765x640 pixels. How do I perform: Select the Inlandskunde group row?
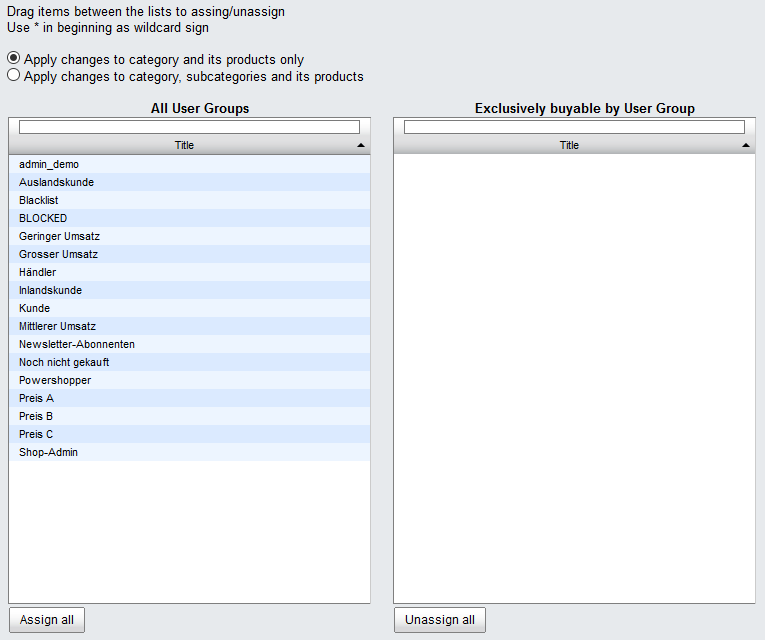(x=189, y=291)
